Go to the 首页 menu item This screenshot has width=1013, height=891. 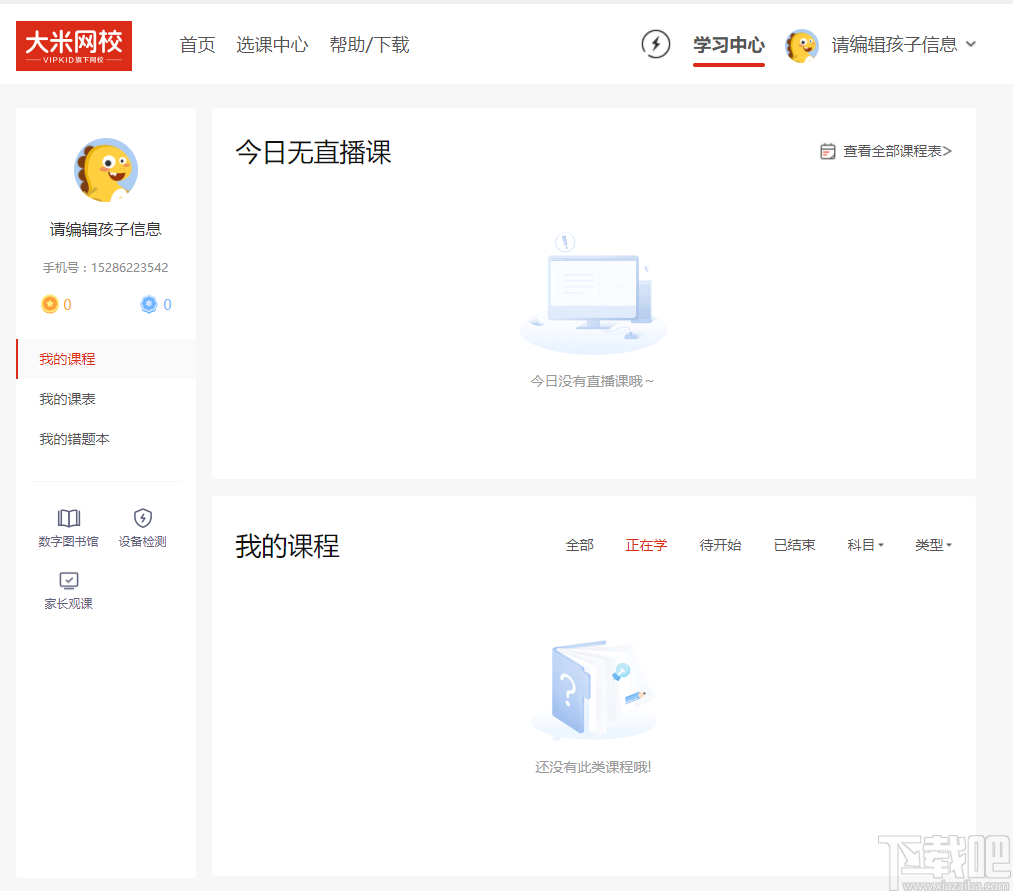pyautogui.click(x=197, y=45)
